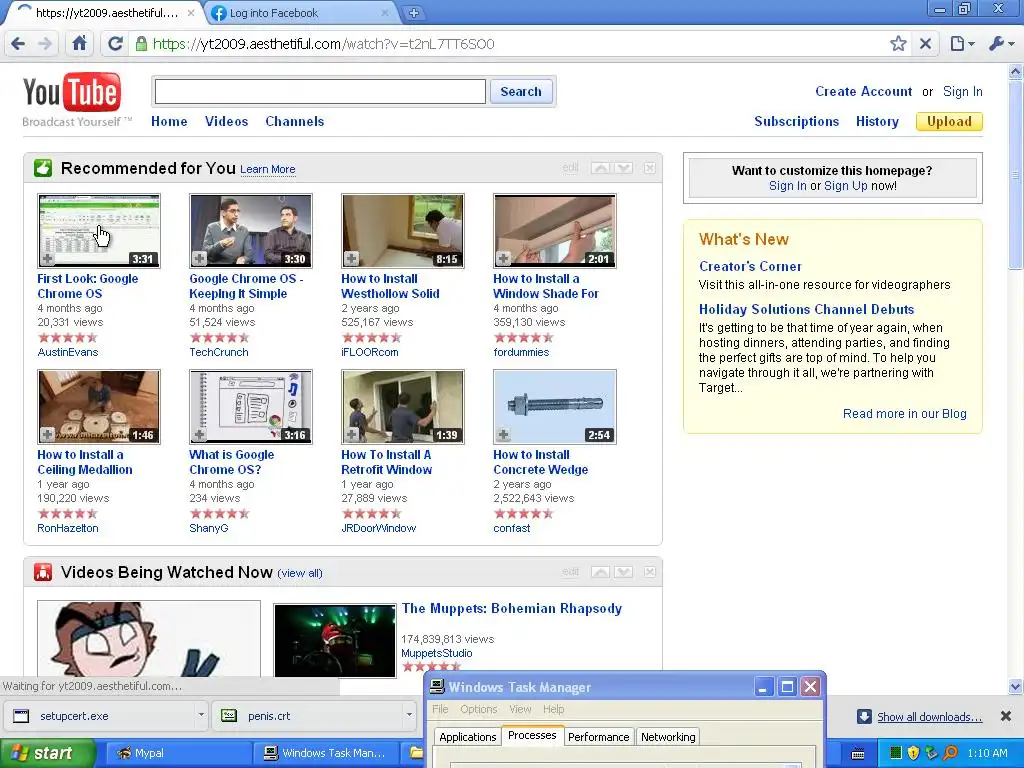Screen dimensions: 1024x768
Task: Click the YouTube logo
Action: point(72,92)
